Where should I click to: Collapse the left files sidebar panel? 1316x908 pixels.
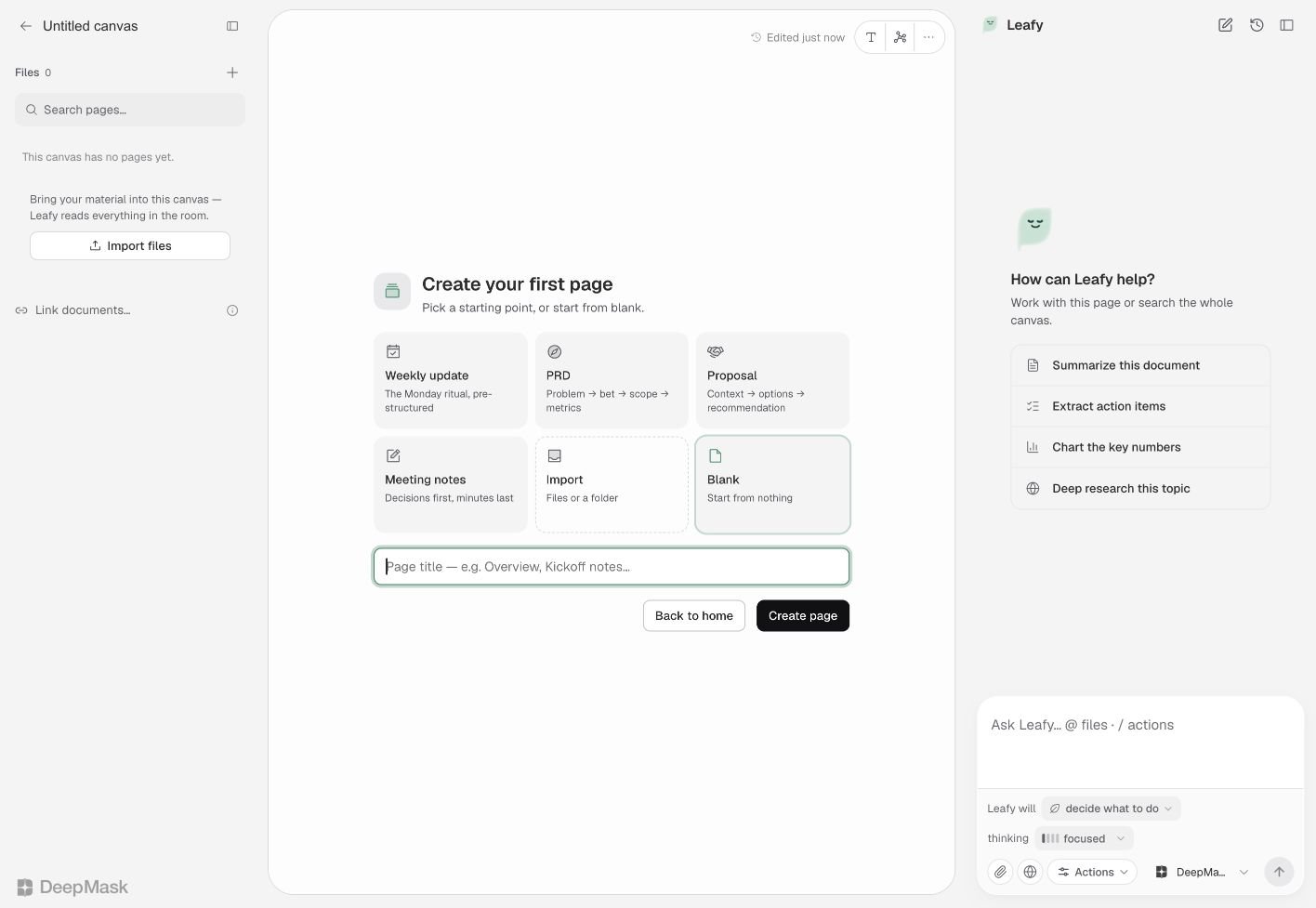pyautogui.click(x=232, y=26)
